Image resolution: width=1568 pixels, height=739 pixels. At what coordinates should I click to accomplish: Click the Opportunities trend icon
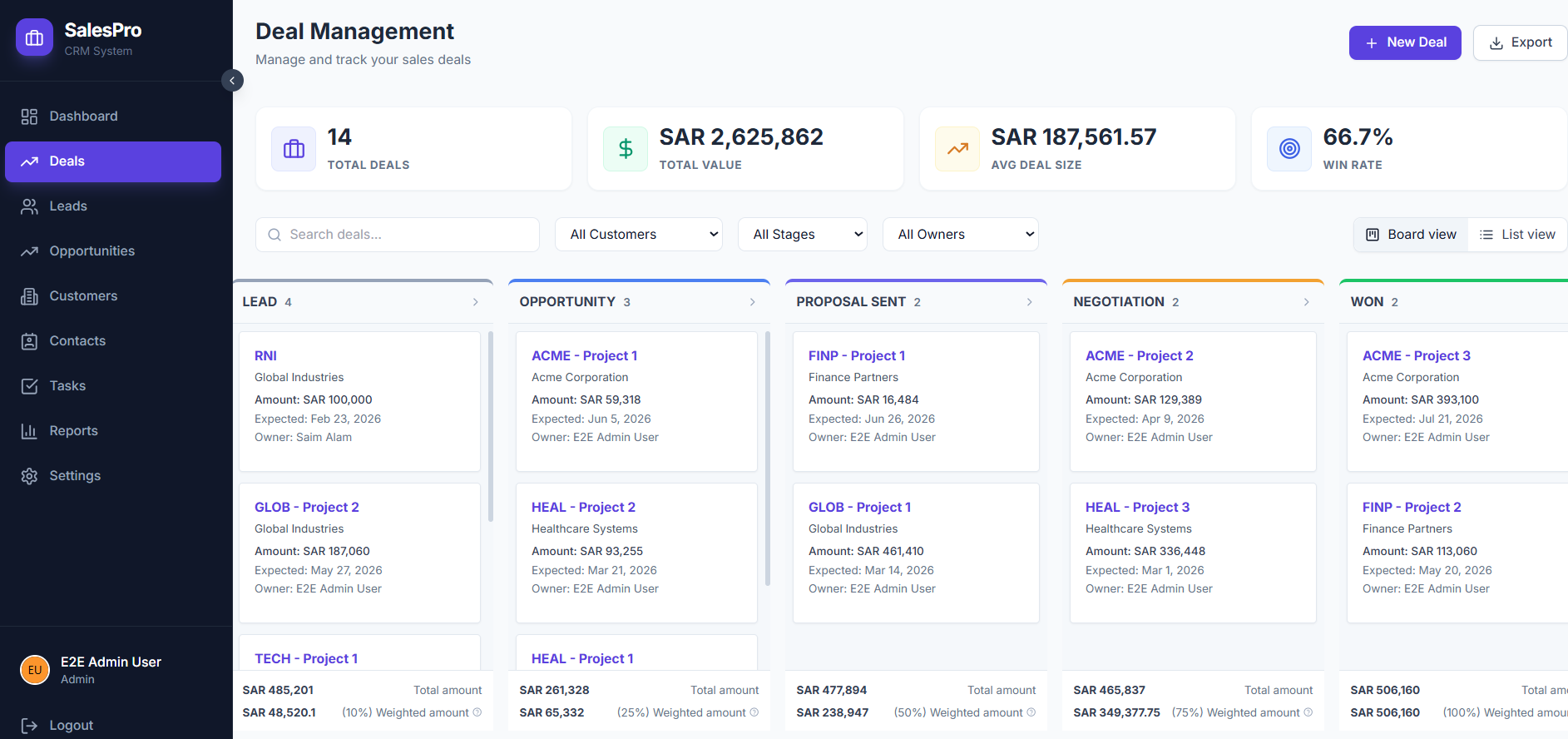29,251
